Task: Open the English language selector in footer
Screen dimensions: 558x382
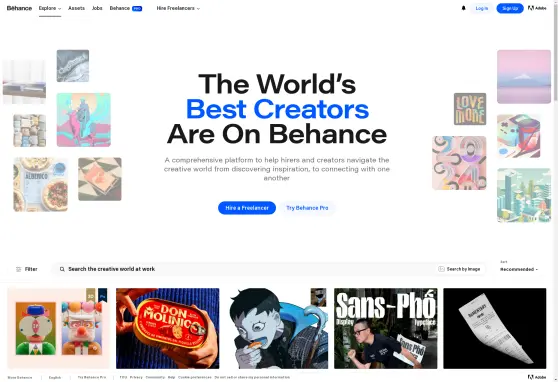Action: coord(55,377)
